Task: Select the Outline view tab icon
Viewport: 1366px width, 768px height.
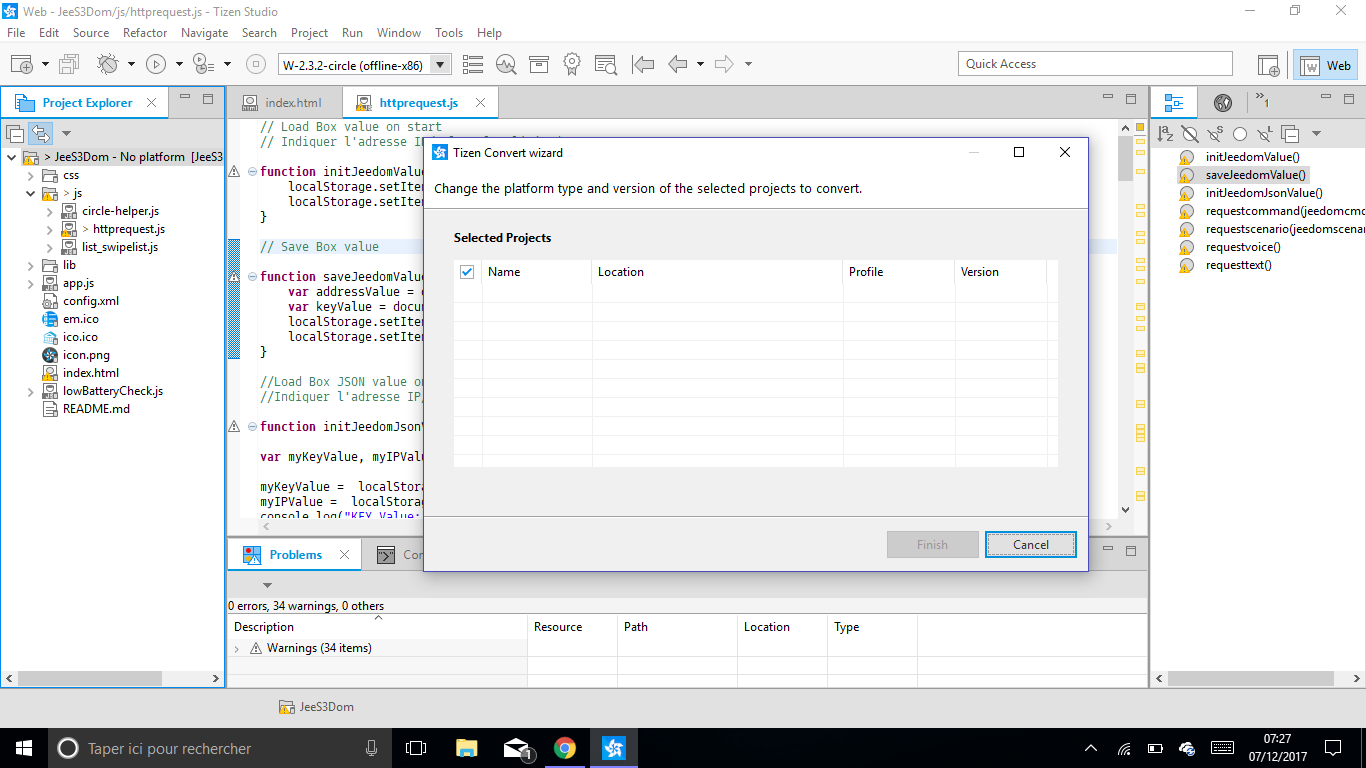Action: pos(1175,102)
